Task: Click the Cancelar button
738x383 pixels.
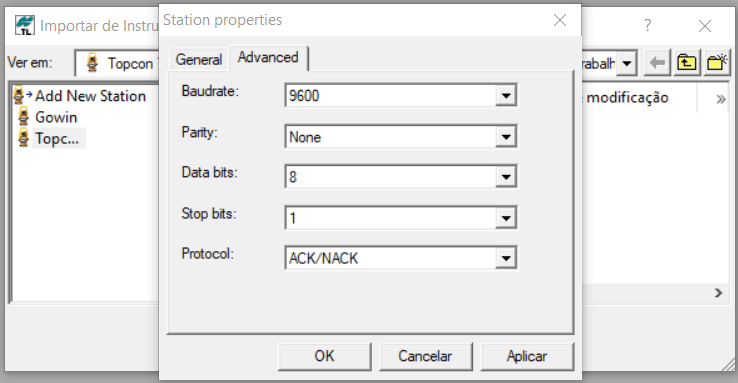Action: pyautogui.click(x=425, y=356)
